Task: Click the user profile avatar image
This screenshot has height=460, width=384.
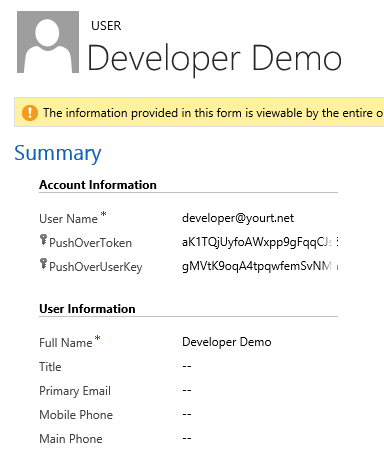Action: tap(48, 42)
